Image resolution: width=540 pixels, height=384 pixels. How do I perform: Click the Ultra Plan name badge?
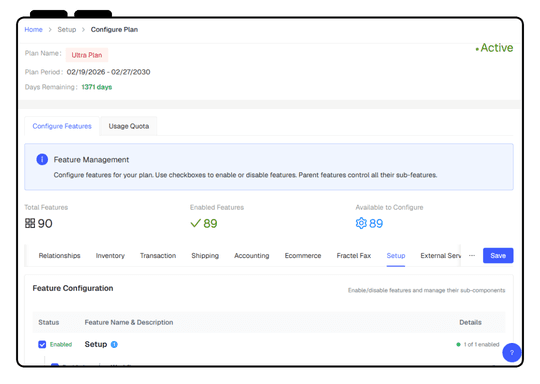87,55
